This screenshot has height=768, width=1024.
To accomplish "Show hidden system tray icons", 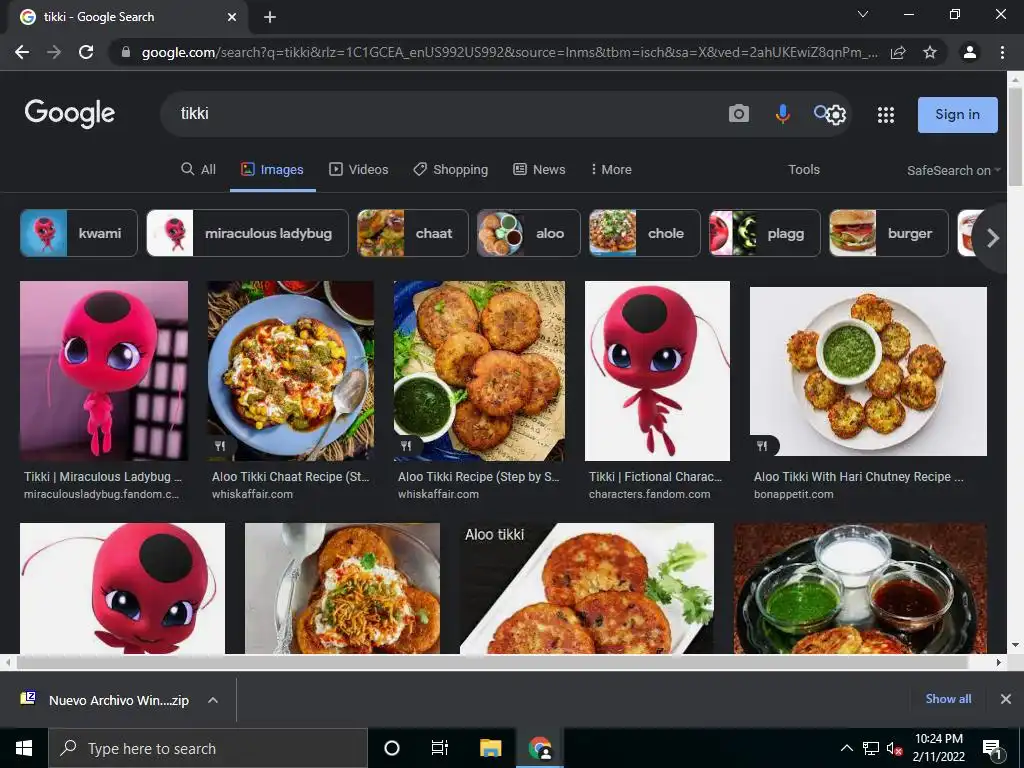I will [846, 748].
